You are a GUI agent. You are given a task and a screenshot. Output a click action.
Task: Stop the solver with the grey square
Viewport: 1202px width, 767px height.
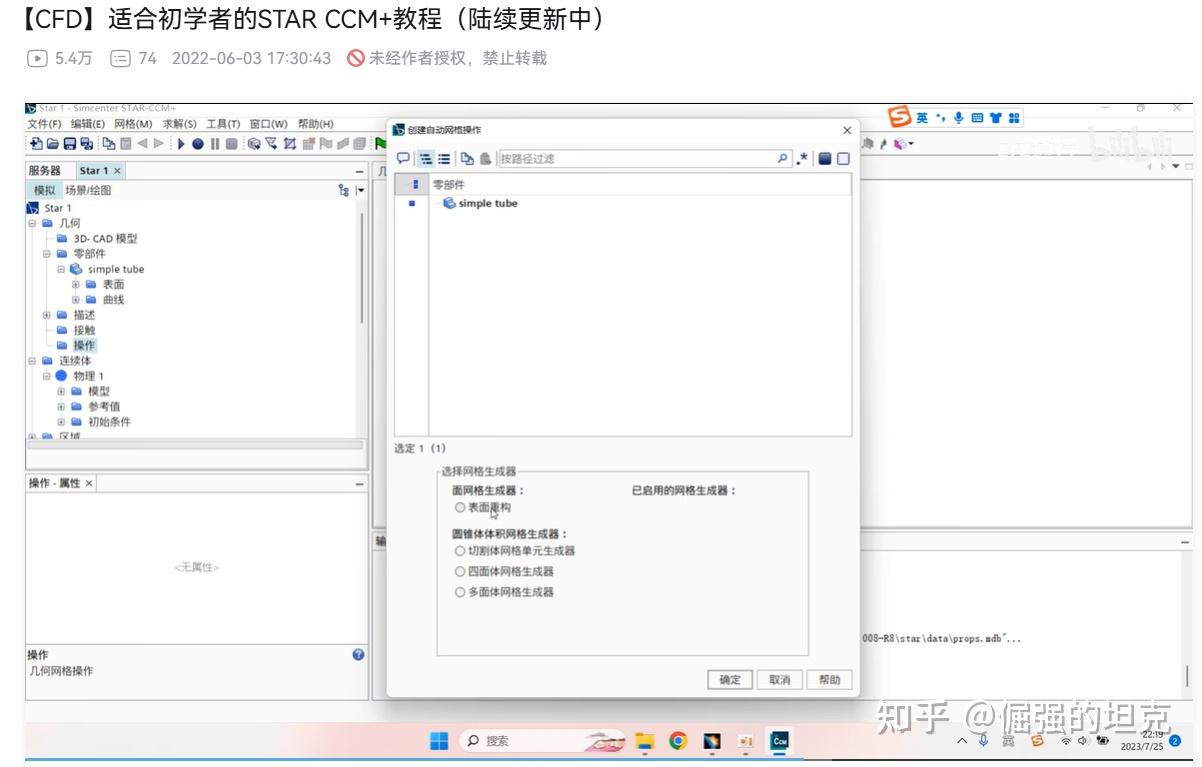pyautogui.click(x=232, y=144)
